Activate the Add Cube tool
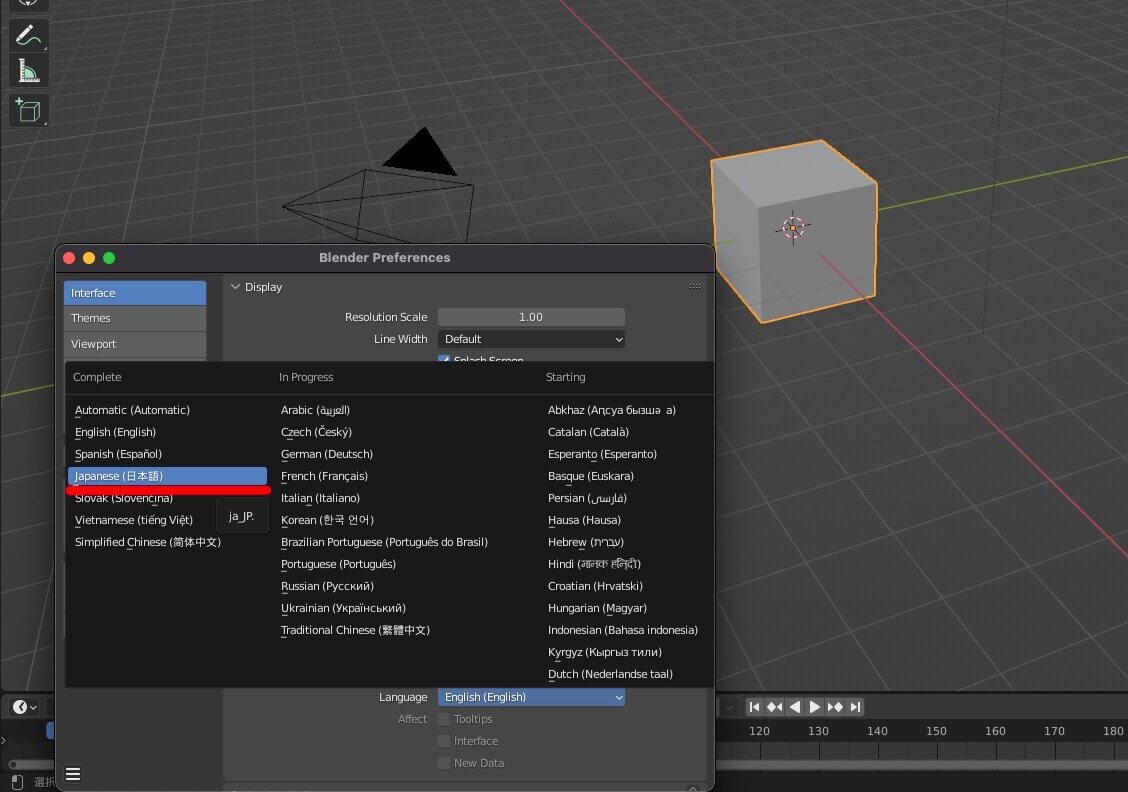The image size is (1128, 792). click(x=28, y=110)
